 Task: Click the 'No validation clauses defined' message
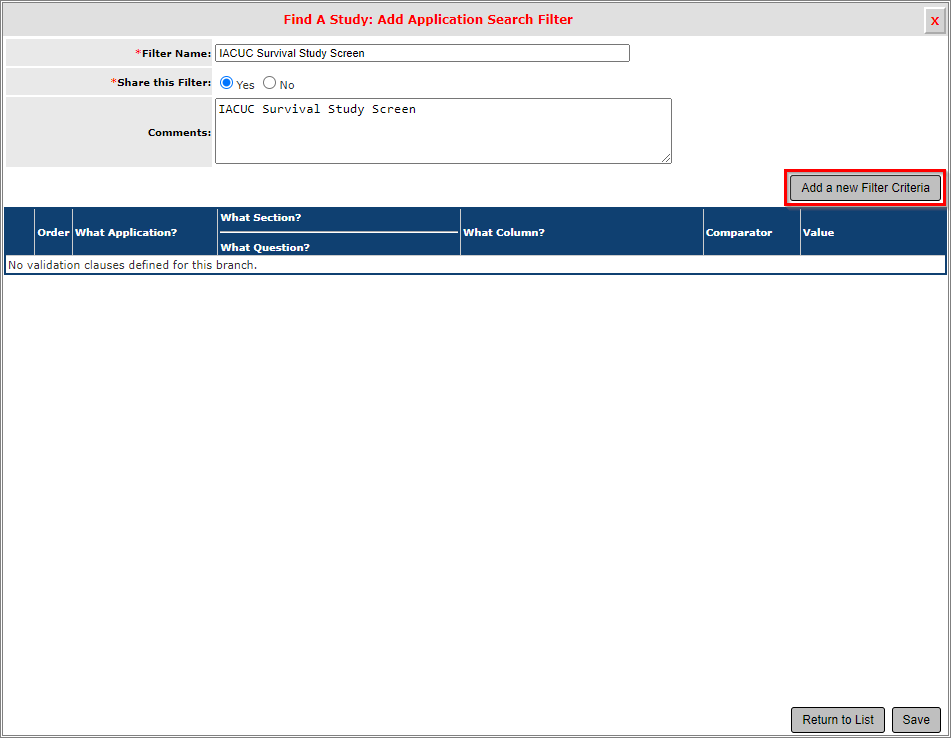click(x=132, y=265)
